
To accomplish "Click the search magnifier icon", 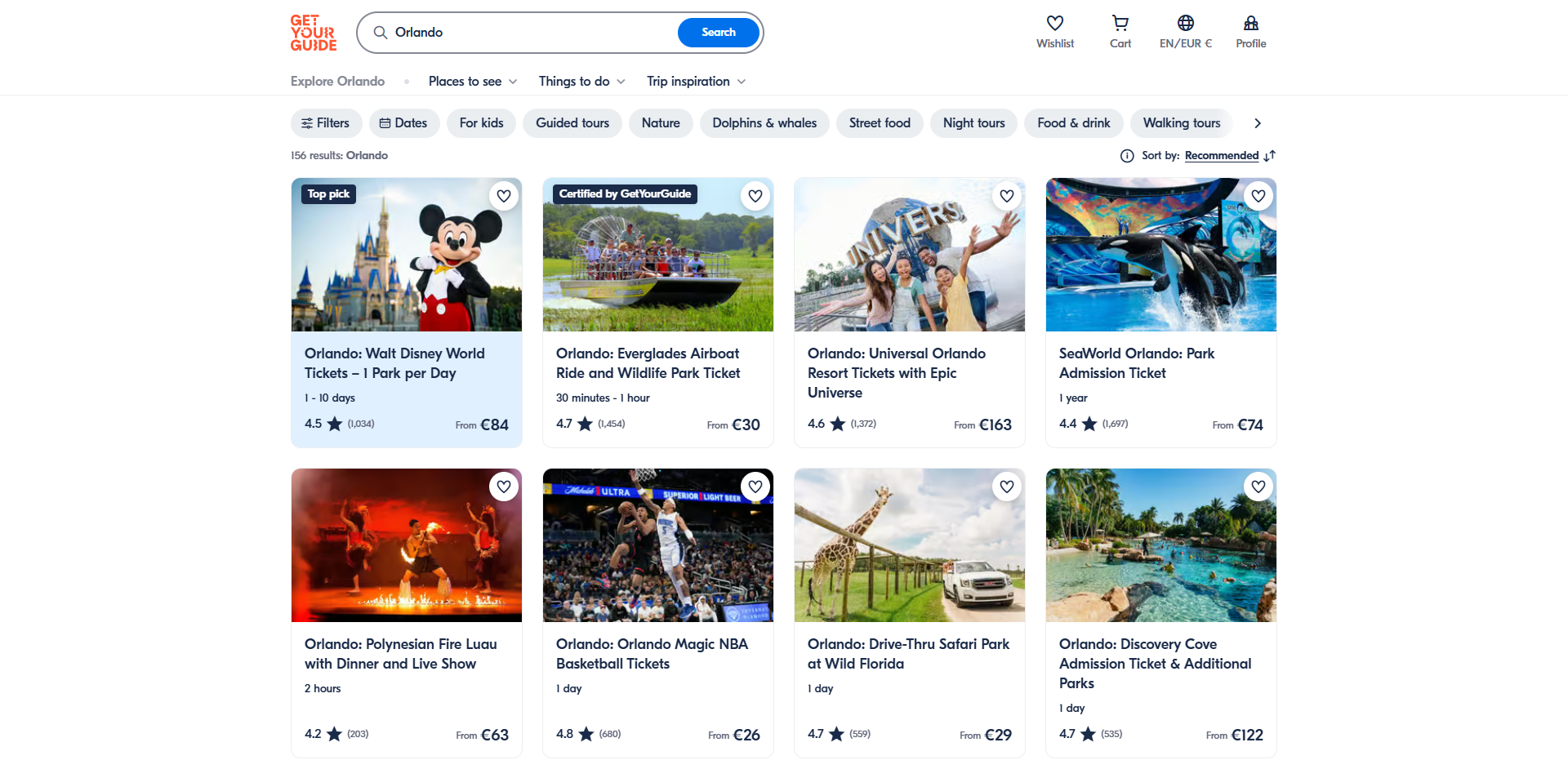I will click(x=381, y=32).
